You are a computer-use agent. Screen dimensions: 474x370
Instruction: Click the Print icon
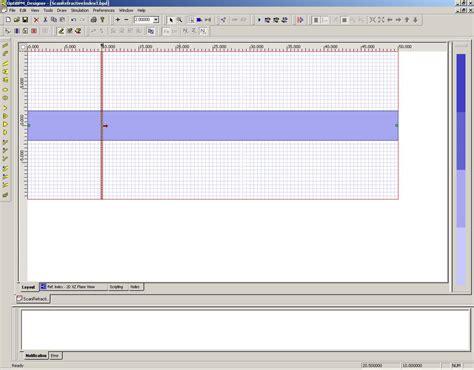[94, 20]
